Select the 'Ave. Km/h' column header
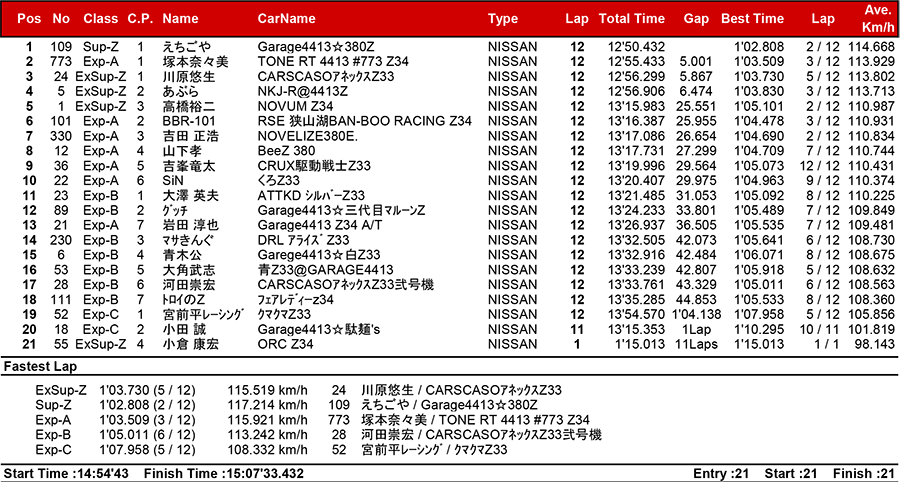 pyautogui.click(x=876, y=19)
